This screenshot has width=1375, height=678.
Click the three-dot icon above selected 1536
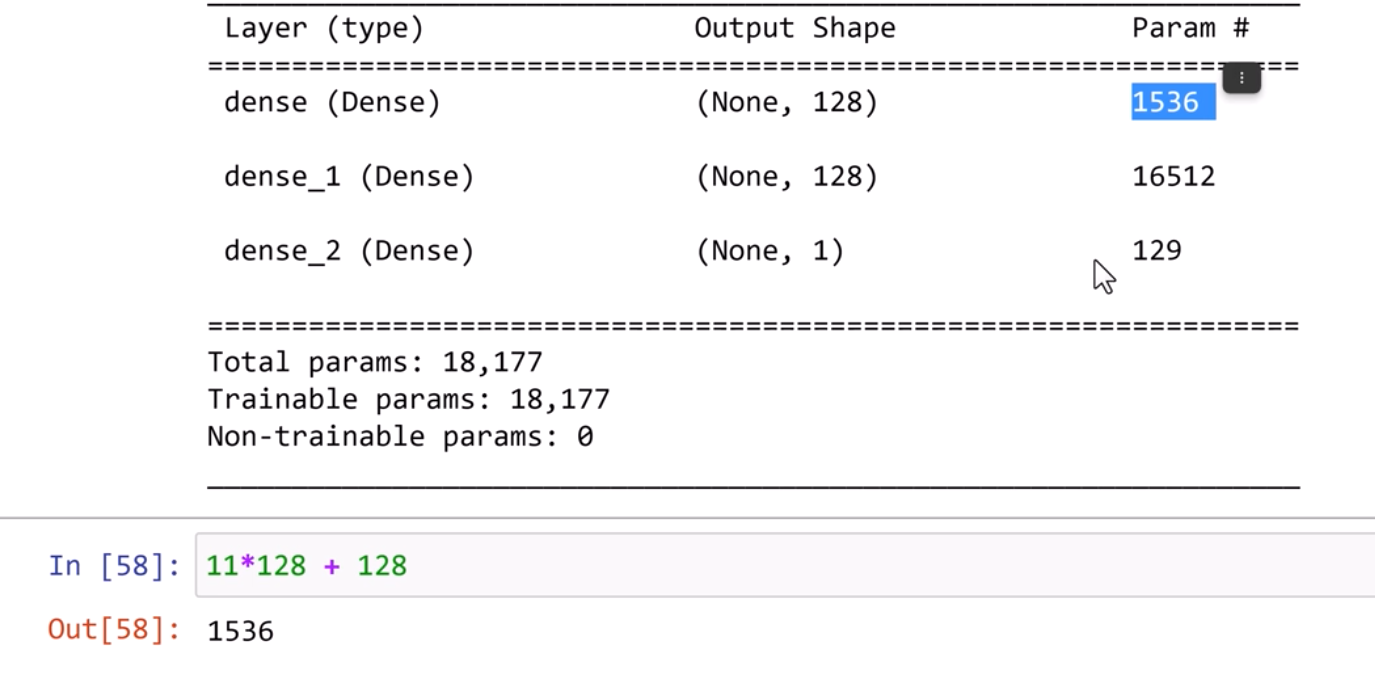(1241, 77)
